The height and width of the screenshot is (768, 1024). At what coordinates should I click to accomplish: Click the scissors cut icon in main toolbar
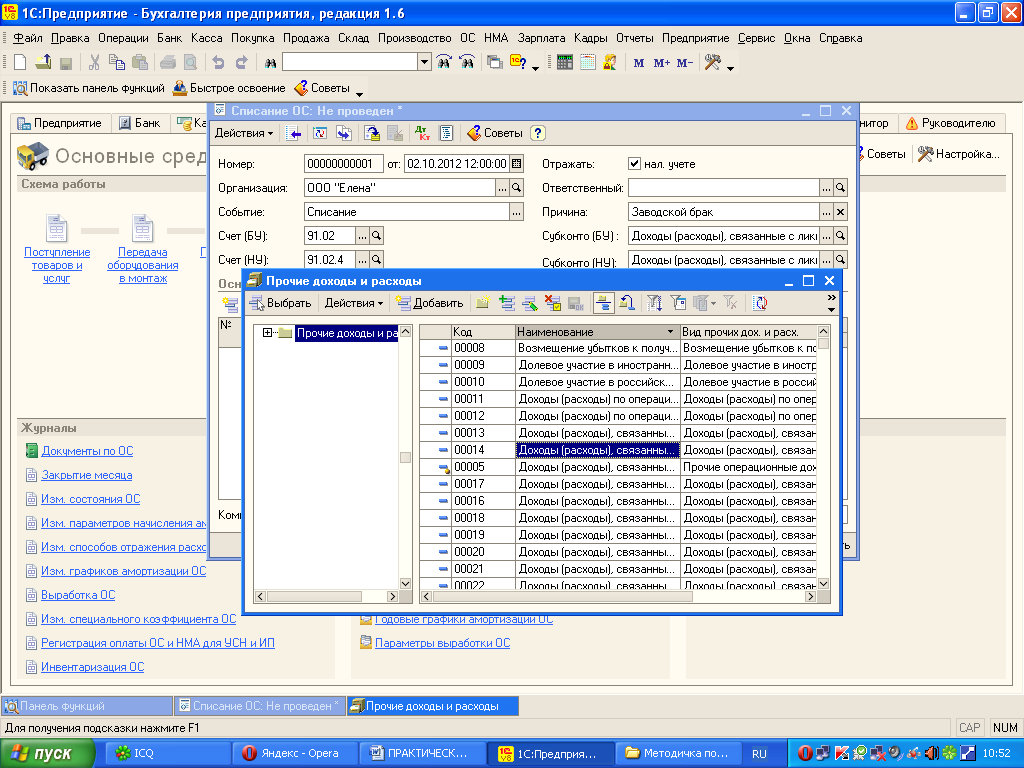point(94,63)
